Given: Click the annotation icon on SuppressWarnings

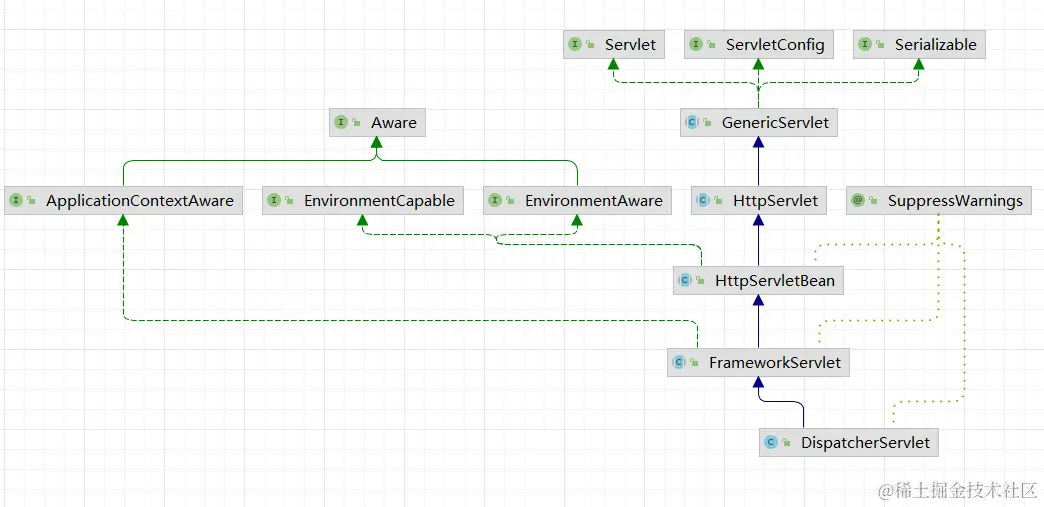Looking at the screenshot, I should pyautogui.click(x=858, y=201).
